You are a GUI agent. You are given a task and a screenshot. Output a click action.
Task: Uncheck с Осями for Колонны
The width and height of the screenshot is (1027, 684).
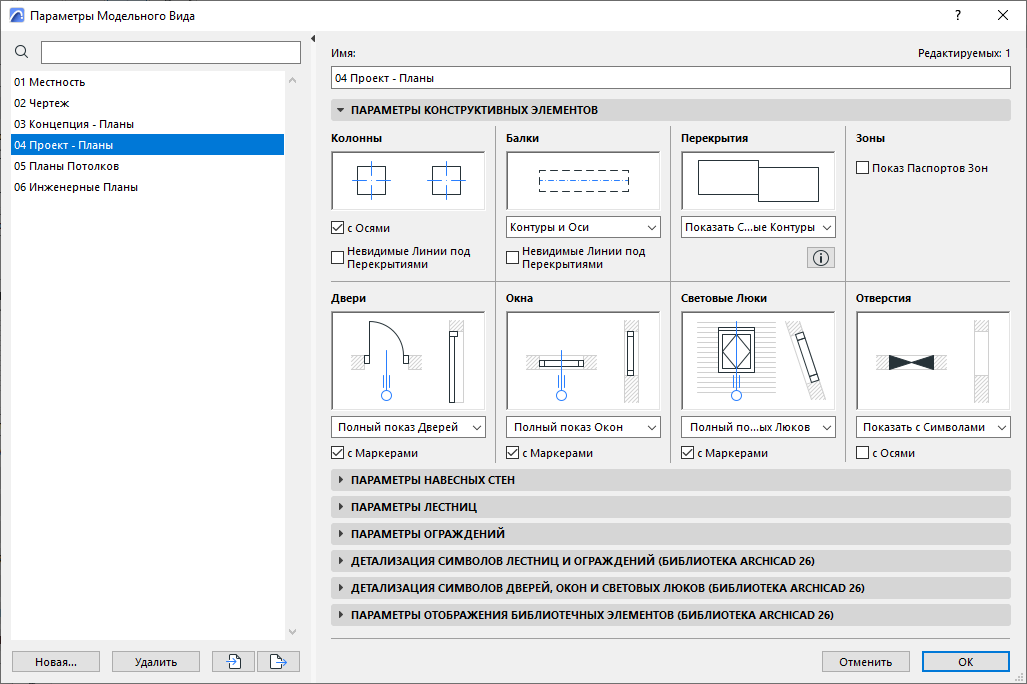pyautogui.click(x=338, y=227)
